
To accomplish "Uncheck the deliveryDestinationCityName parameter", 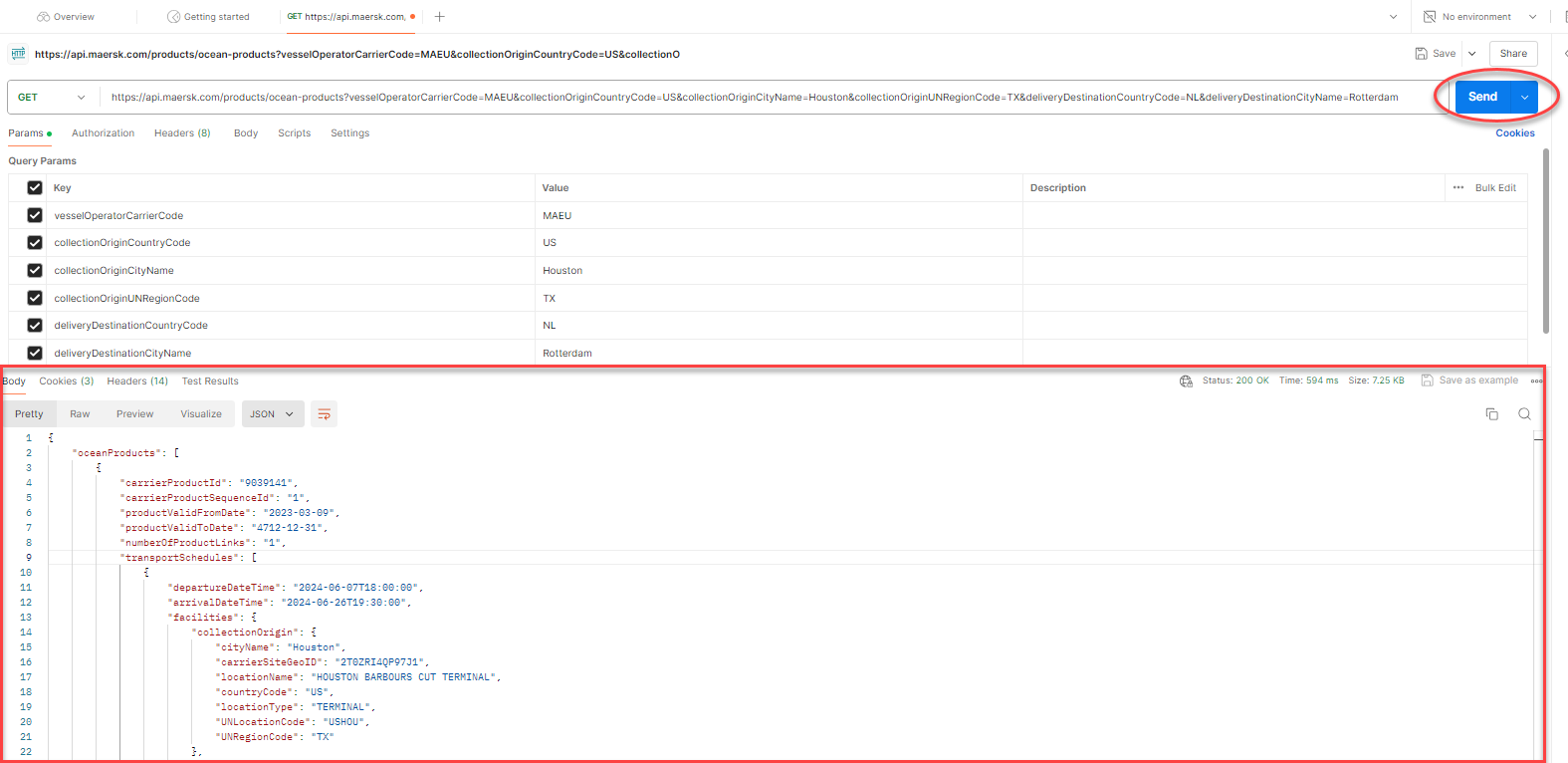I will click(35, 354).
